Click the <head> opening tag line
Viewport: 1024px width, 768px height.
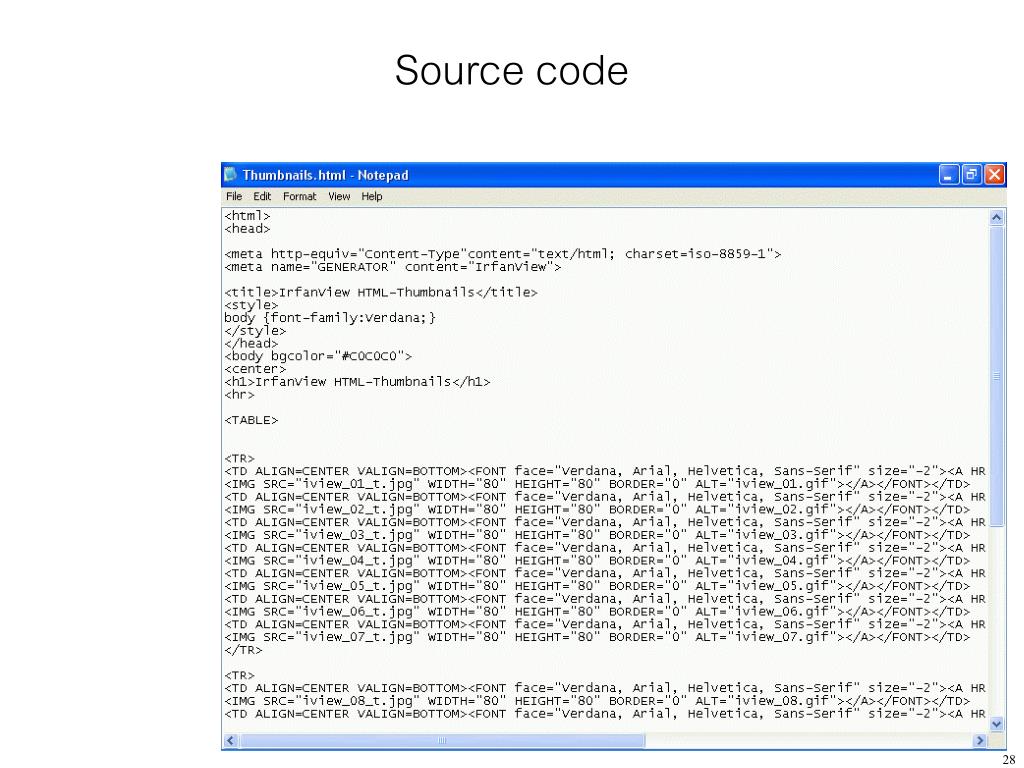[x=247, y=229]
